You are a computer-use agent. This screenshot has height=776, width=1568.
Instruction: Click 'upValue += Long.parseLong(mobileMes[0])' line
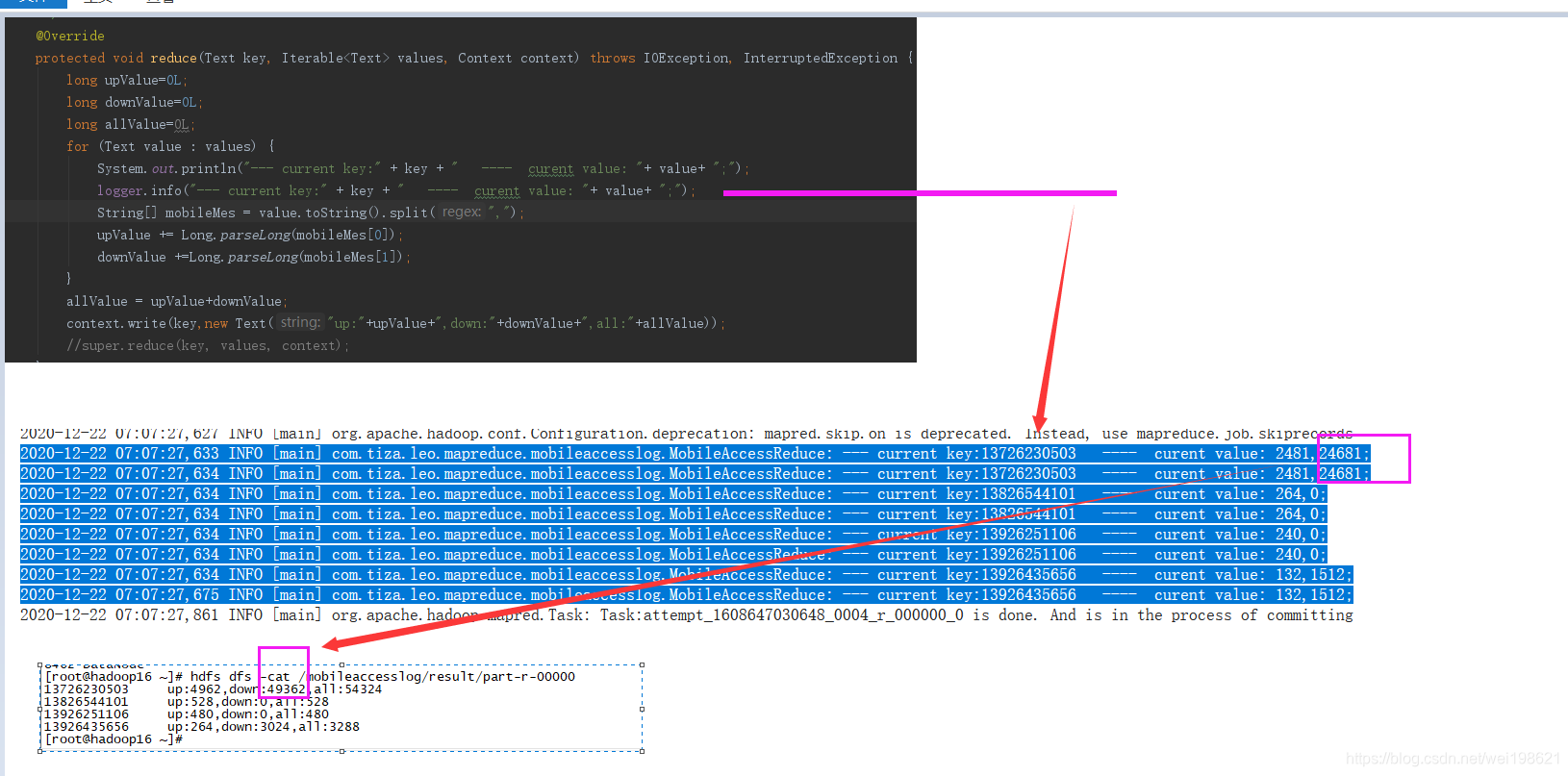(250, 235)
